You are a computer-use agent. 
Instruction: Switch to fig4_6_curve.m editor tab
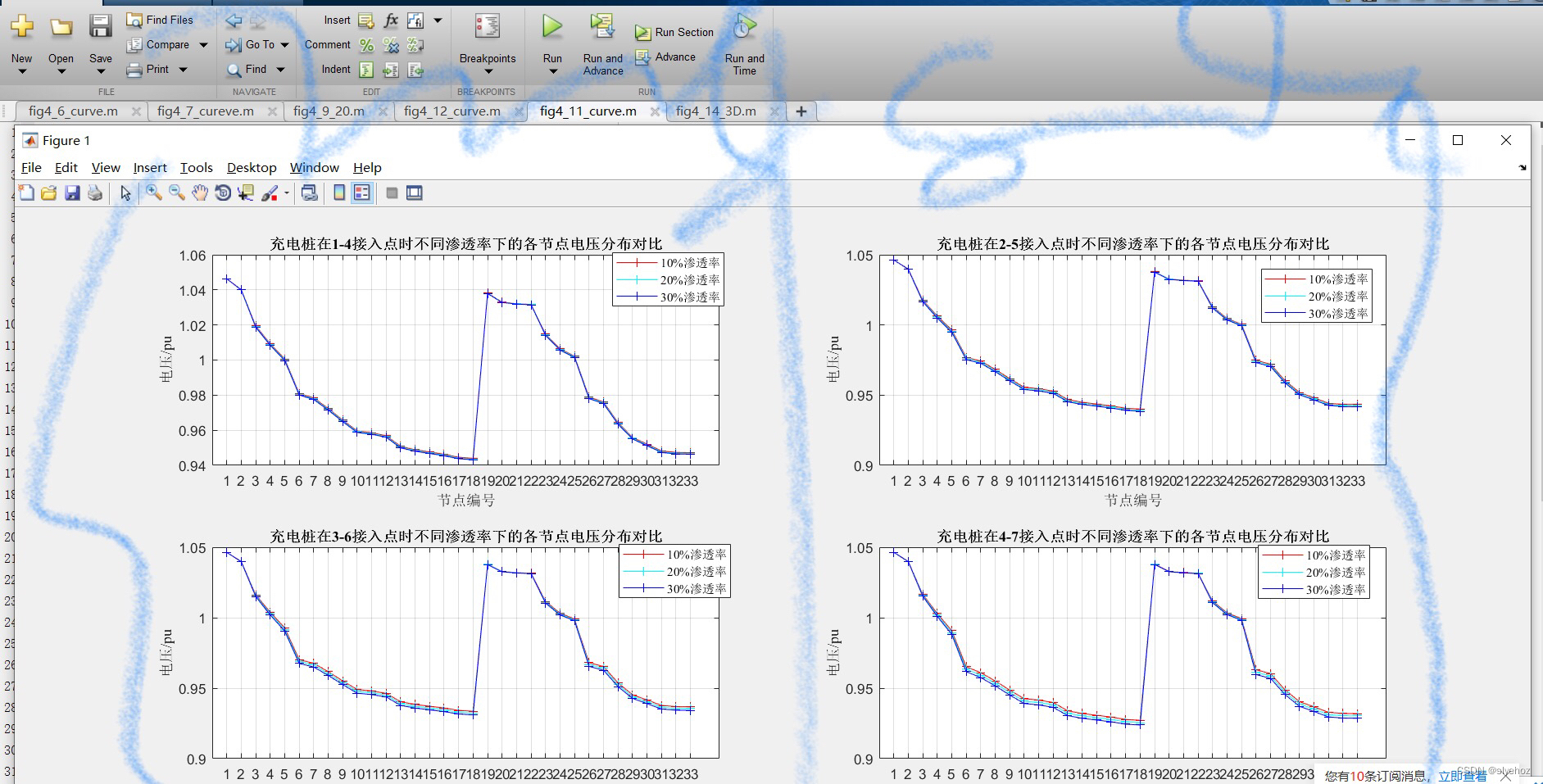(73, 111)
